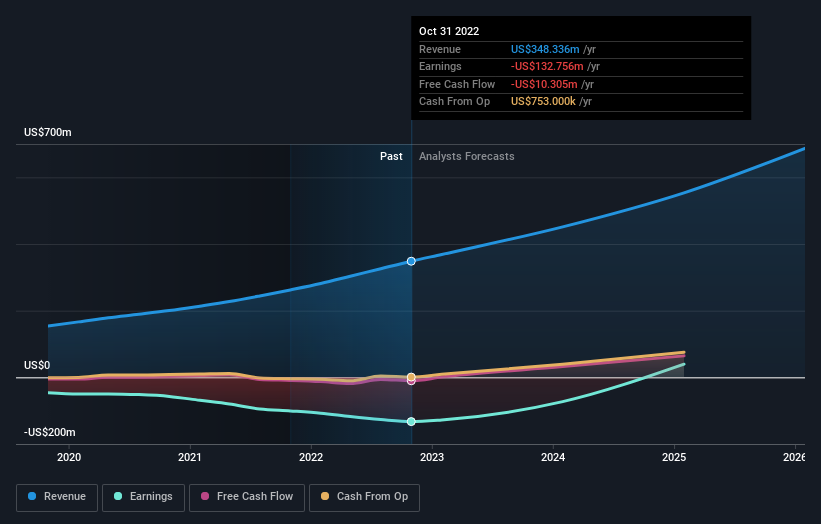Click cash from op value US$753.000k
This screenshot has width=821, height=524.
coord(543,102)
